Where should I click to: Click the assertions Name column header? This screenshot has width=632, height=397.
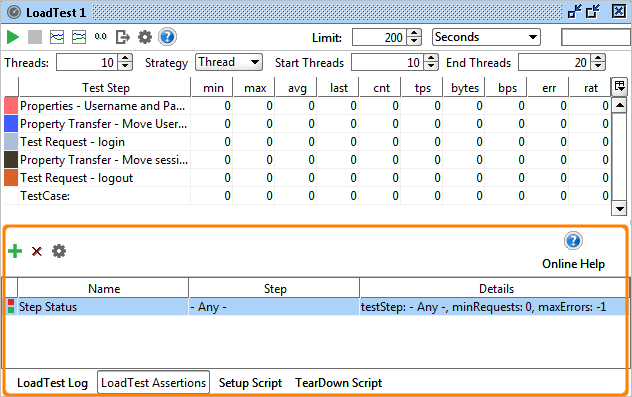click(x=103, y=289)
